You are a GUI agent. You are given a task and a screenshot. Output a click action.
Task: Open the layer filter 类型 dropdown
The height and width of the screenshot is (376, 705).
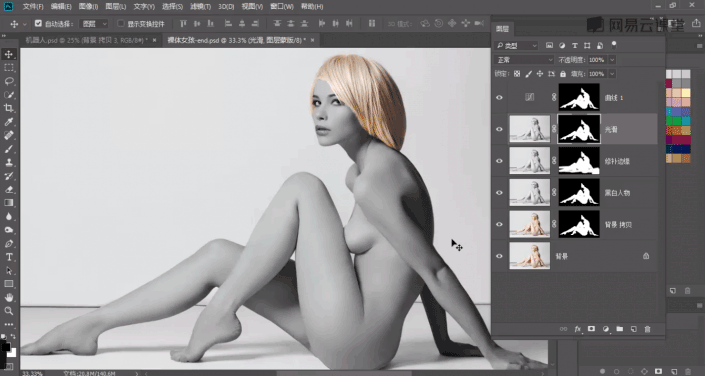[x=516, y=45]
